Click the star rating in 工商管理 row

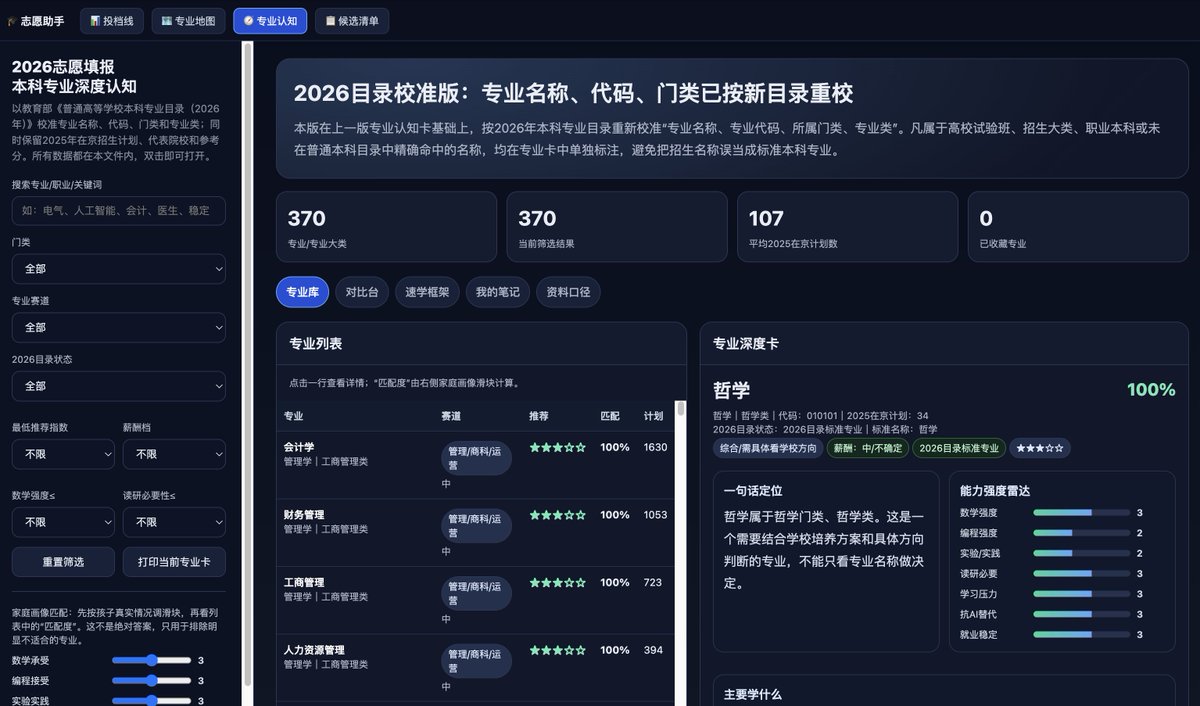point(558,583)
